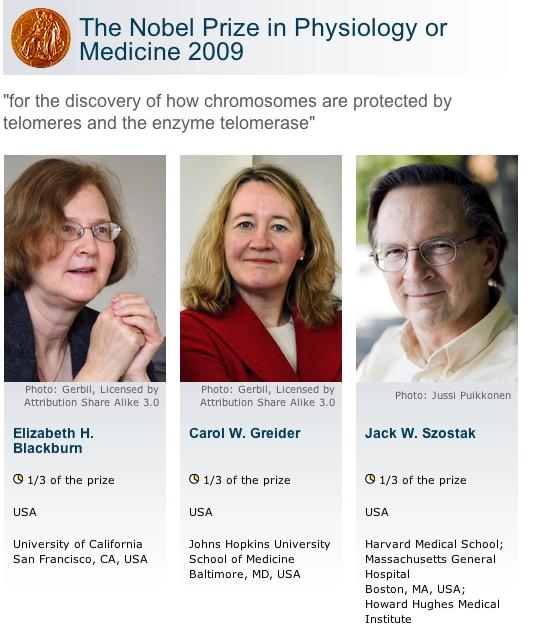Viewport: 540px width, 632px height.
Task: Click Howard Hughes Medical Institute text
Action: 432,611
